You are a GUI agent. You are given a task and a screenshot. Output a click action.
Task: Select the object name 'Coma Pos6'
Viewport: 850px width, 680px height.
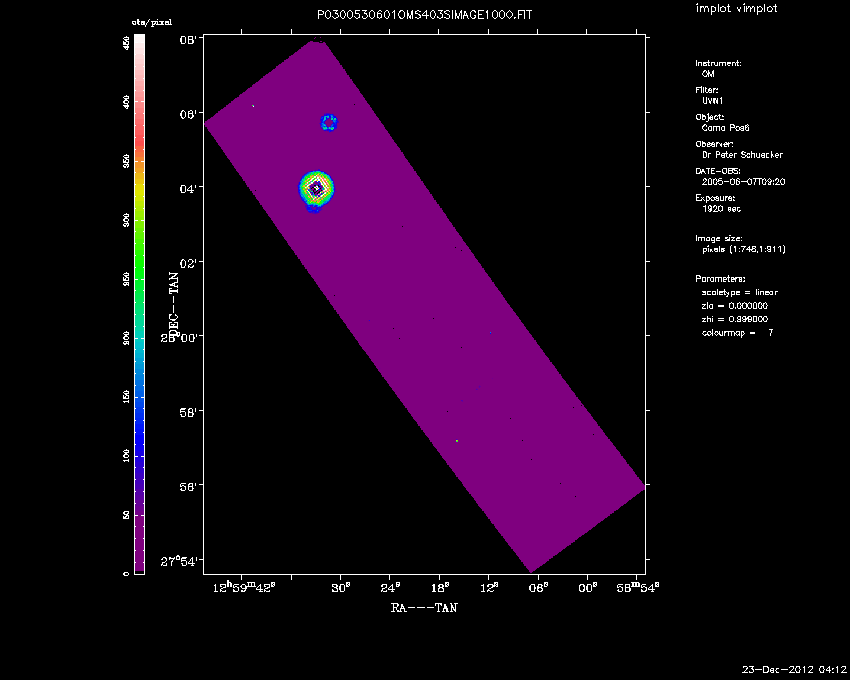pyautogui.click(x=725, y=128)
